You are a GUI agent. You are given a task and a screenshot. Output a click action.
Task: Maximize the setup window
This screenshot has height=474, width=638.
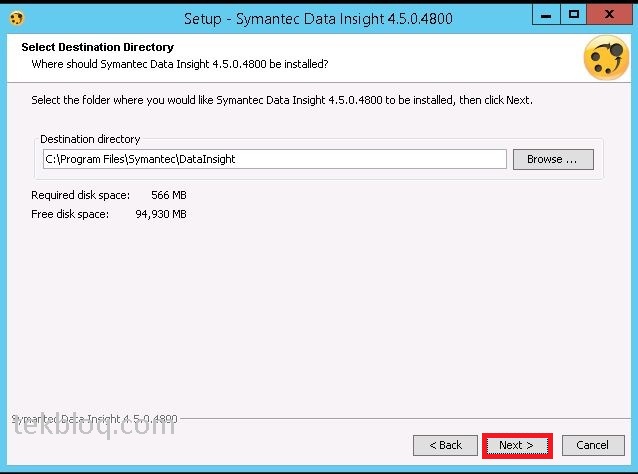pos(574,15)
